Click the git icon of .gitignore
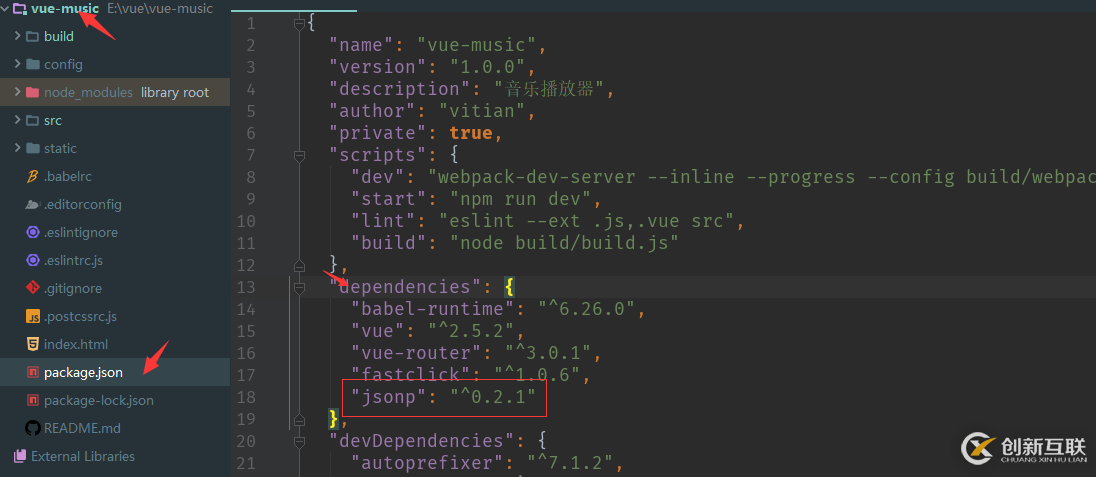1096x477 pixels. click(32, 287)
